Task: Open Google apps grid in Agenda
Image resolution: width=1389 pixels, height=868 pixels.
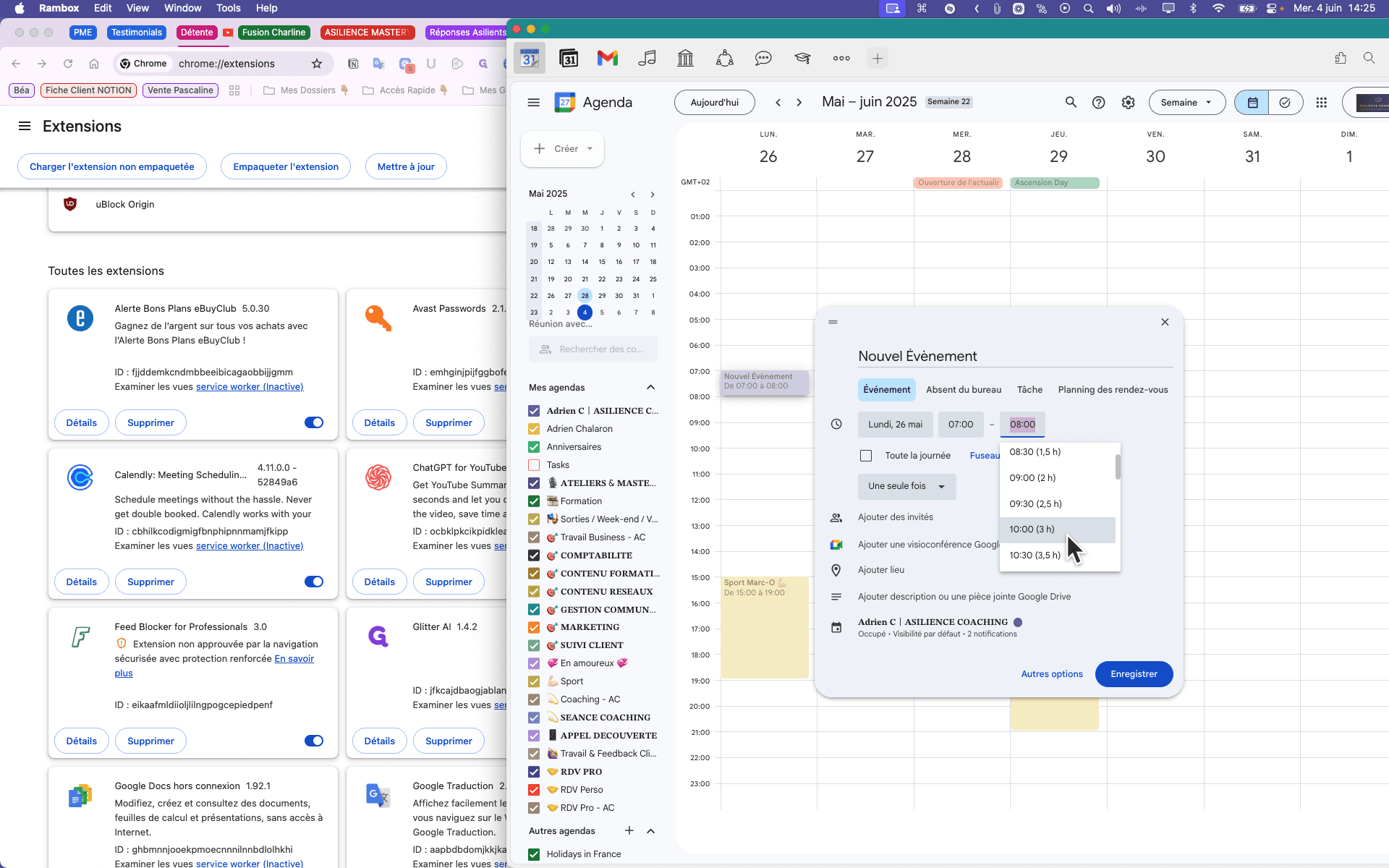Action: pos(1322,103)
